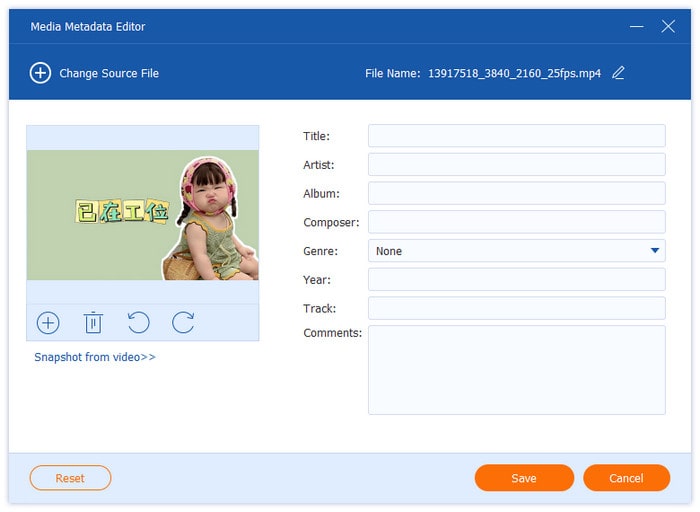The image size is (700, 512).
Task: Click the video cover thumbnail preview
Action: click(142, 215)
